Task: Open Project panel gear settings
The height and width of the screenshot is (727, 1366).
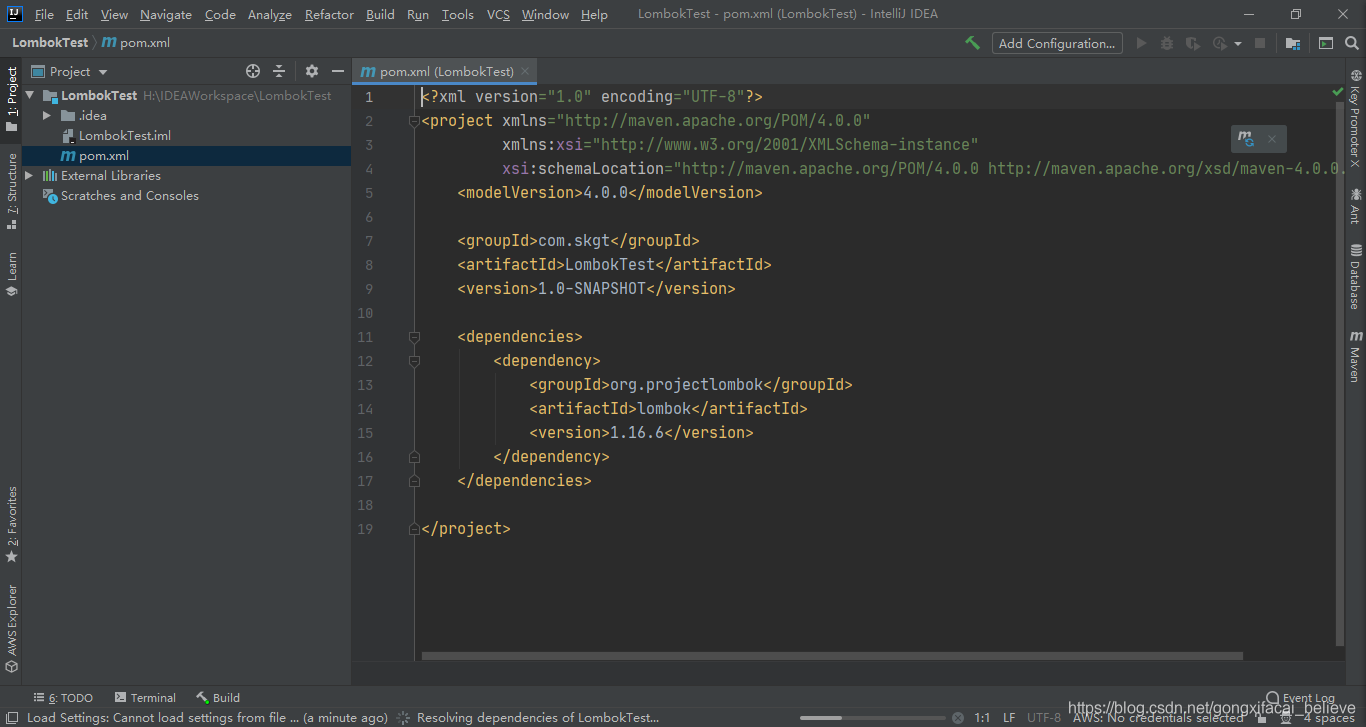Action: [312, 71]
